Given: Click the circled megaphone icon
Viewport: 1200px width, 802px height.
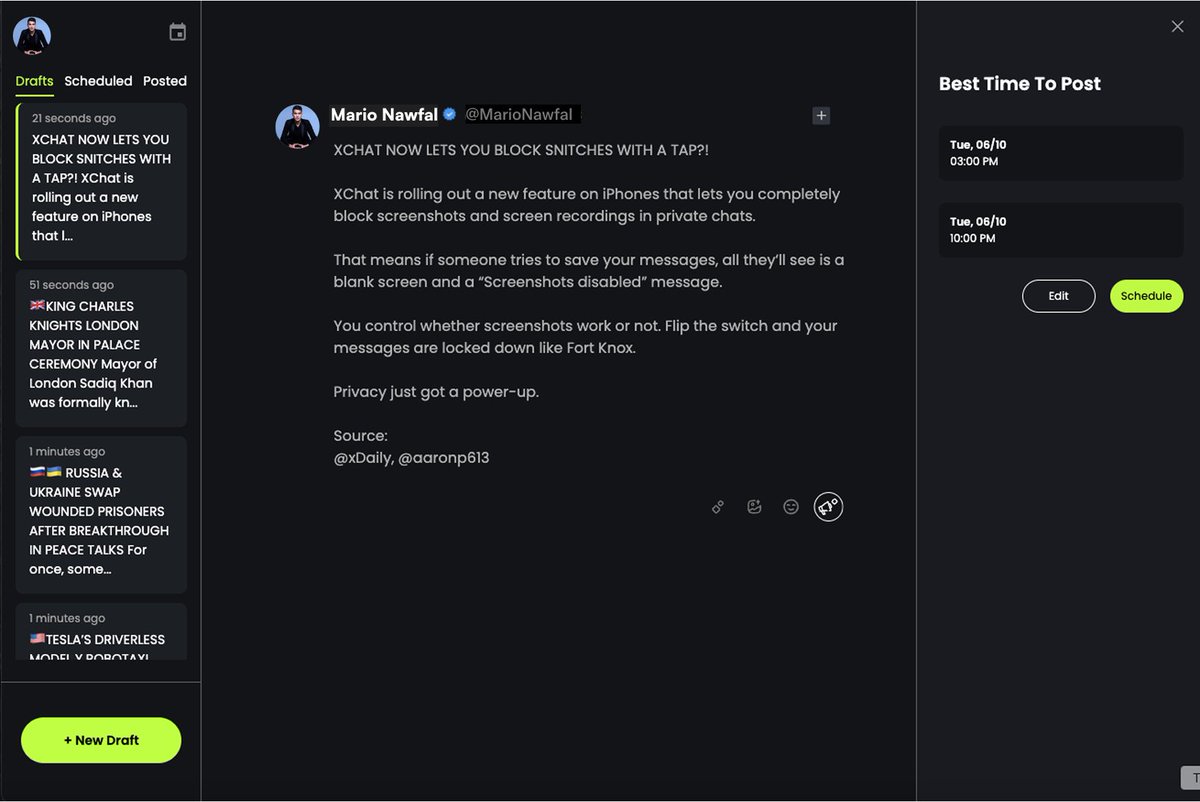Looking at the screenshot, I should [x=828, y=507].
